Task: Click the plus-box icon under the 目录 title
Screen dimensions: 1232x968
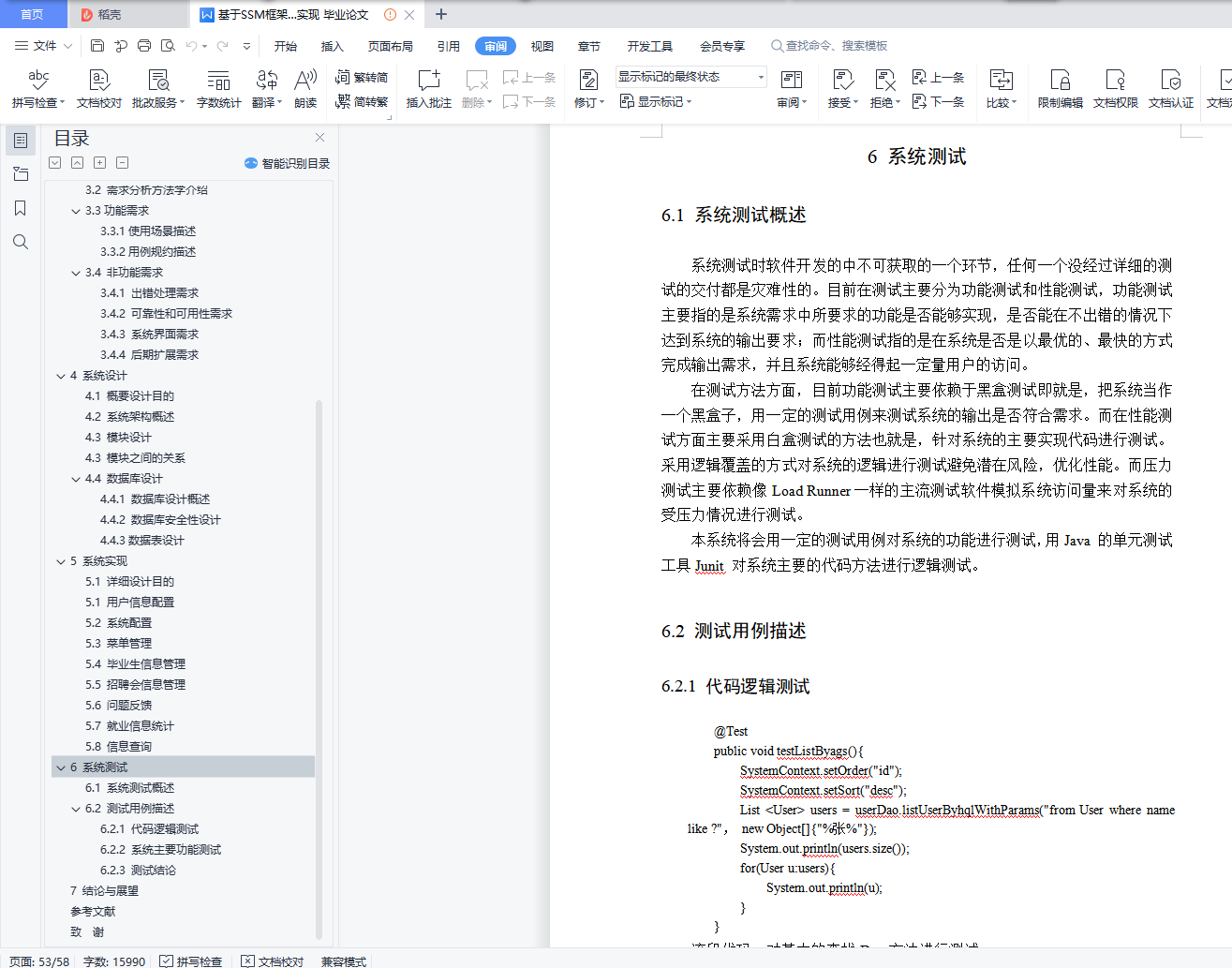Action: (x=100, y=163)
